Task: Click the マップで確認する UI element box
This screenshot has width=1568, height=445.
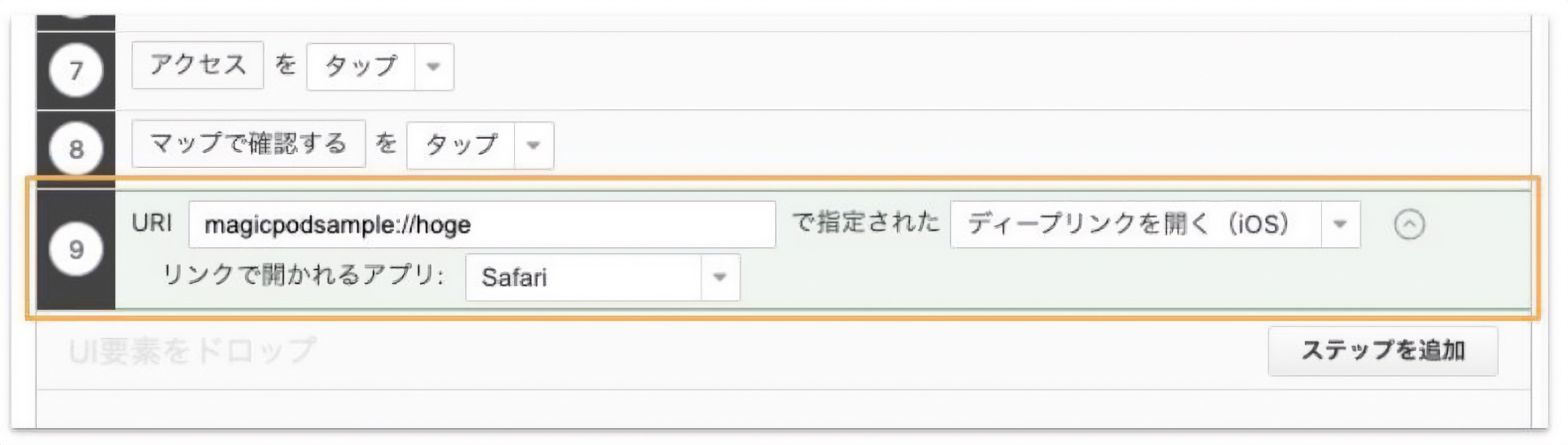Action: (248, 144)
